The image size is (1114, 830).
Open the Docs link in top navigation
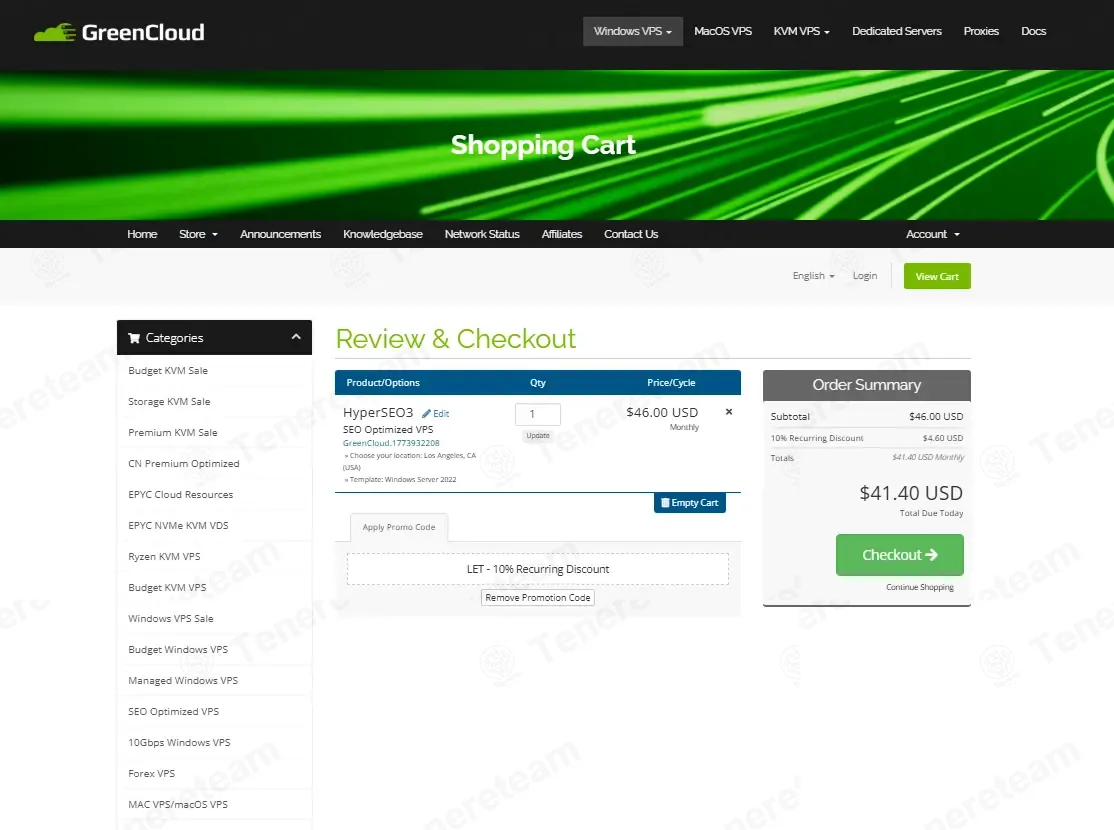[x=1033, y=31]
